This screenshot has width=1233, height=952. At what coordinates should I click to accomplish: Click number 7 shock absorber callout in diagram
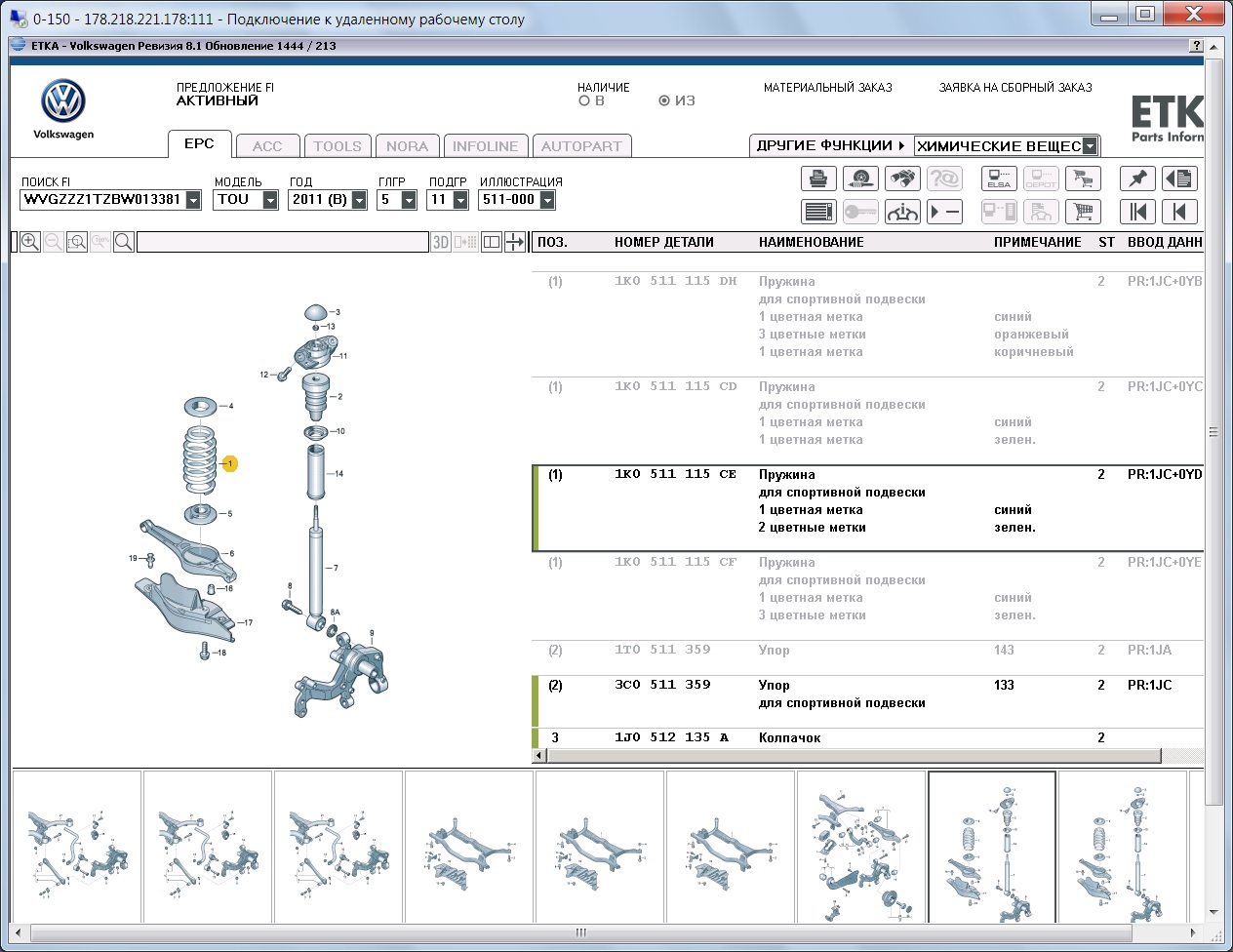[336, 568]
